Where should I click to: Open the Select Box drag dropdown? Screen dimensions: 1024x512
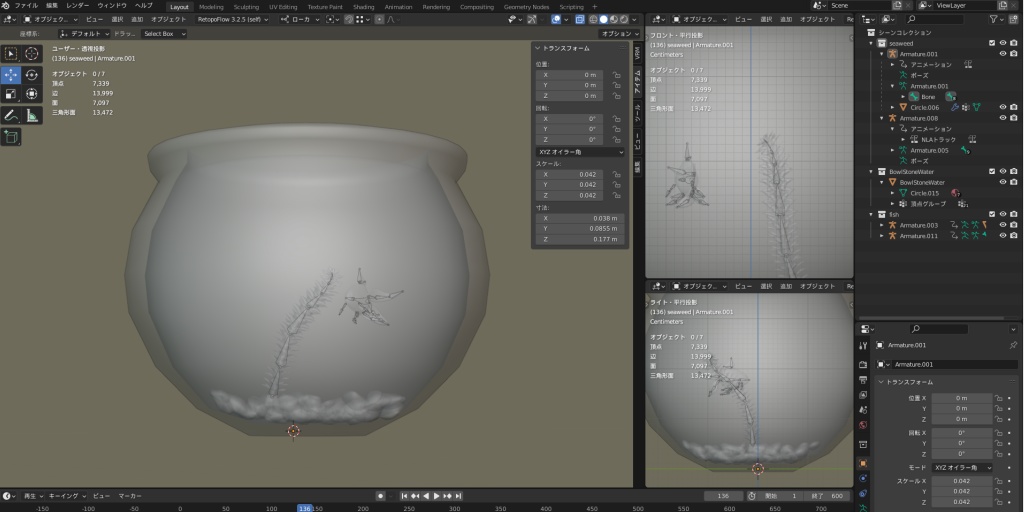coord(165,33)
